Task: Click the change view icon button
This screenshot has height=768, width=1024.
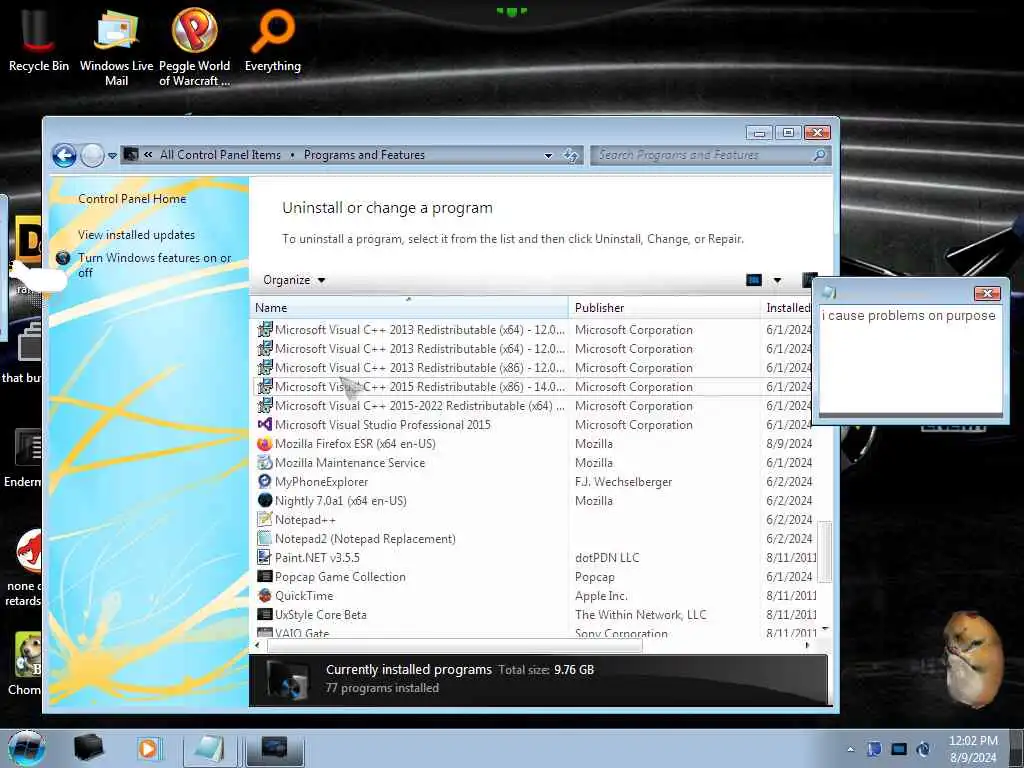Action: coord(754,280)
